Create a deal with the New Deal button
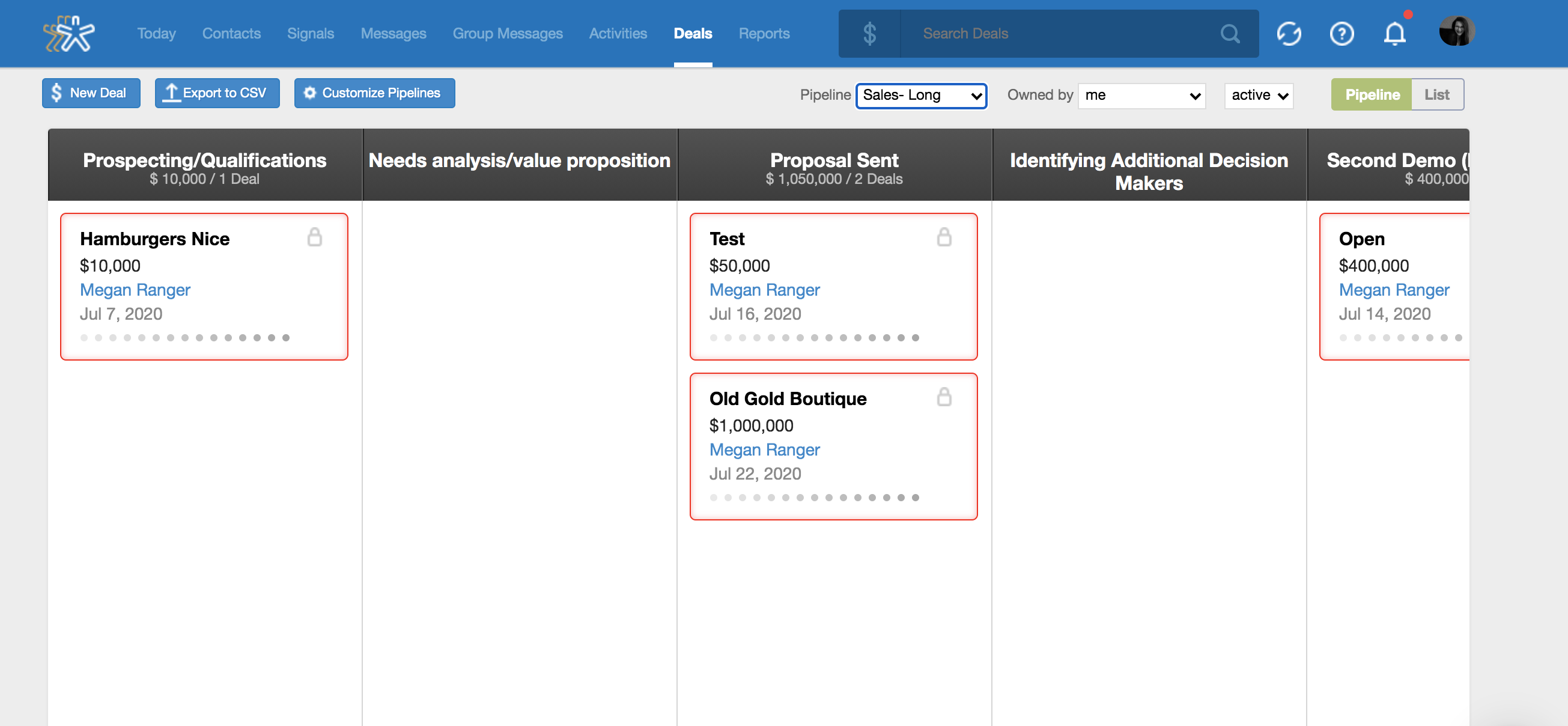The width and height of the screenshot is (1568, 726). click(91, 93)
